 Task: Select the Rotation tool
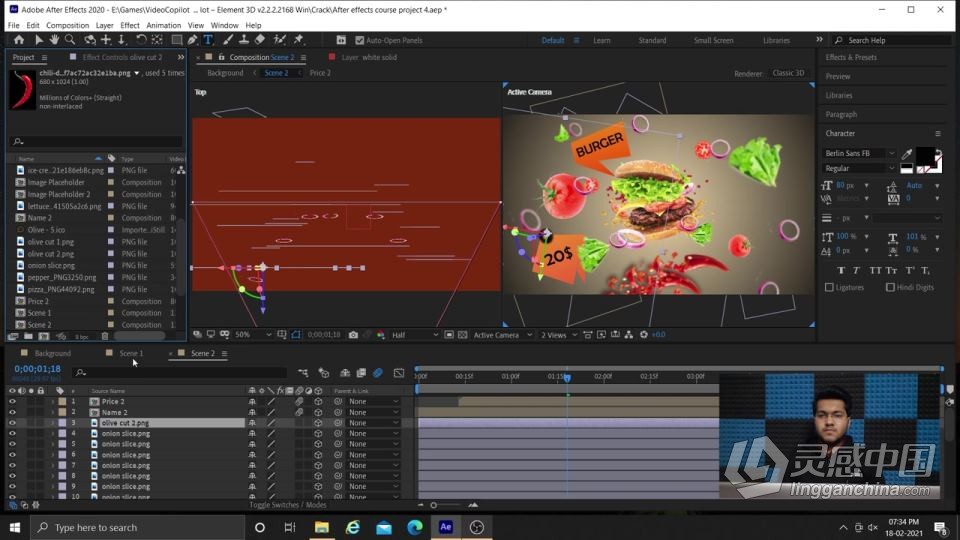tap(141, 40)
